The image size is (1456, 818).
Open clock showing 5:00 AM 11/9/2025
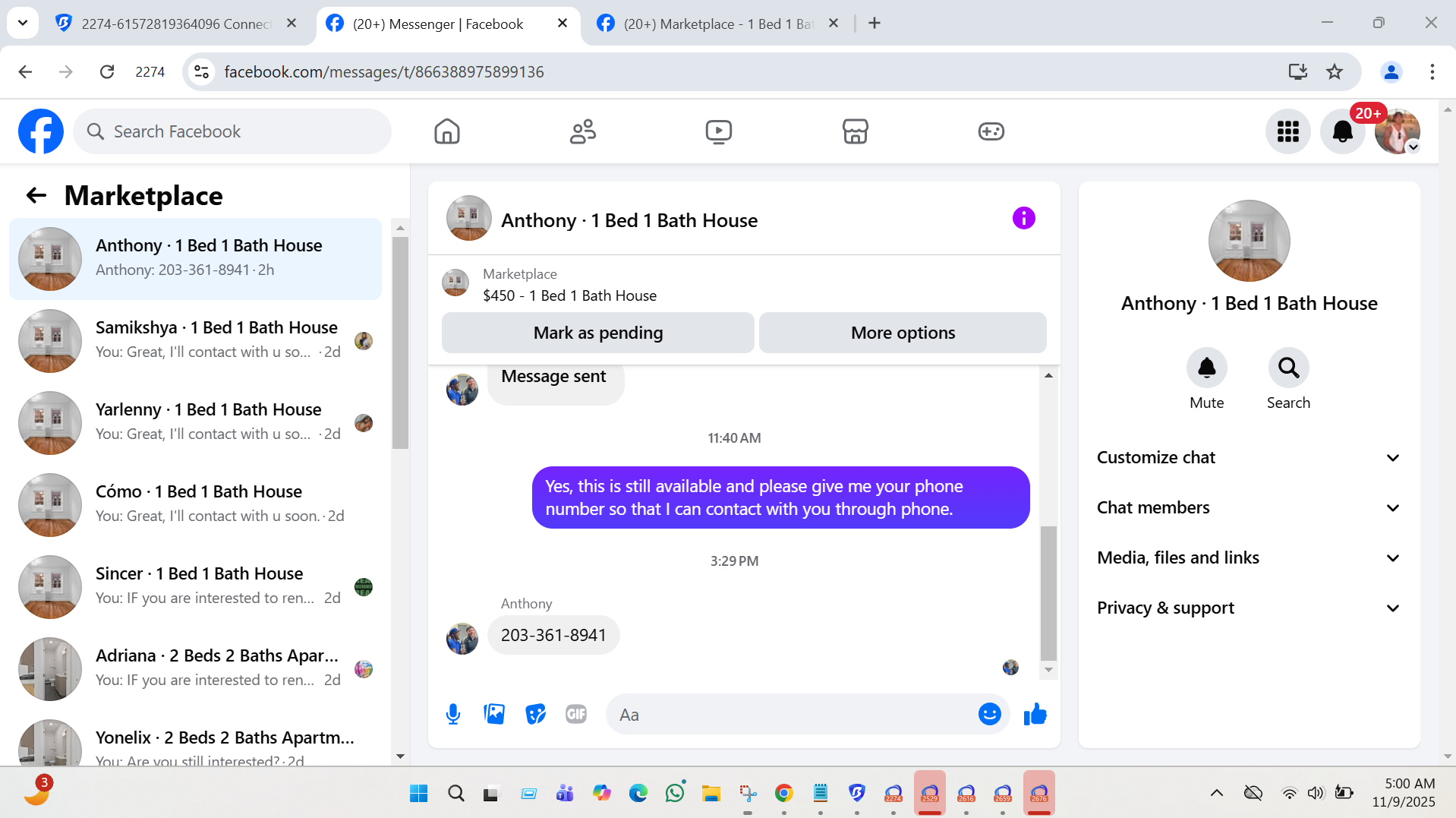(1404, 792)
